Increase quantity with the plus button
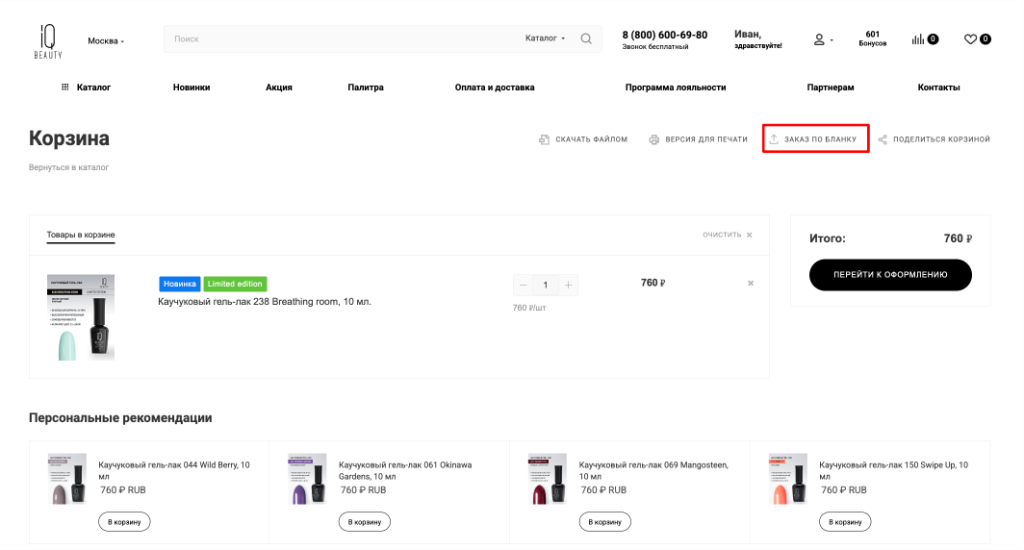The height and width of the screenshot is (550, 1024). (568, 285)
